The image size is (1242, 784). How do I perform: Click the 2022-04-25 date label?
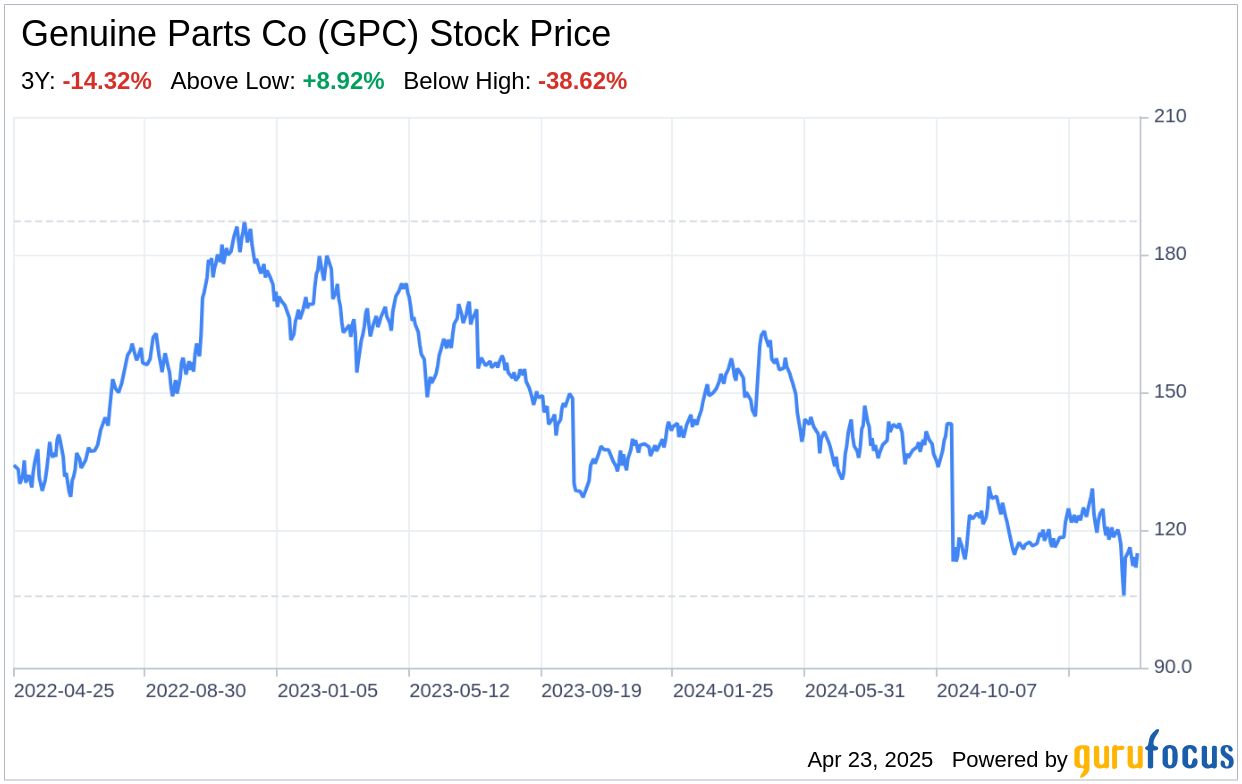(64, 691)
